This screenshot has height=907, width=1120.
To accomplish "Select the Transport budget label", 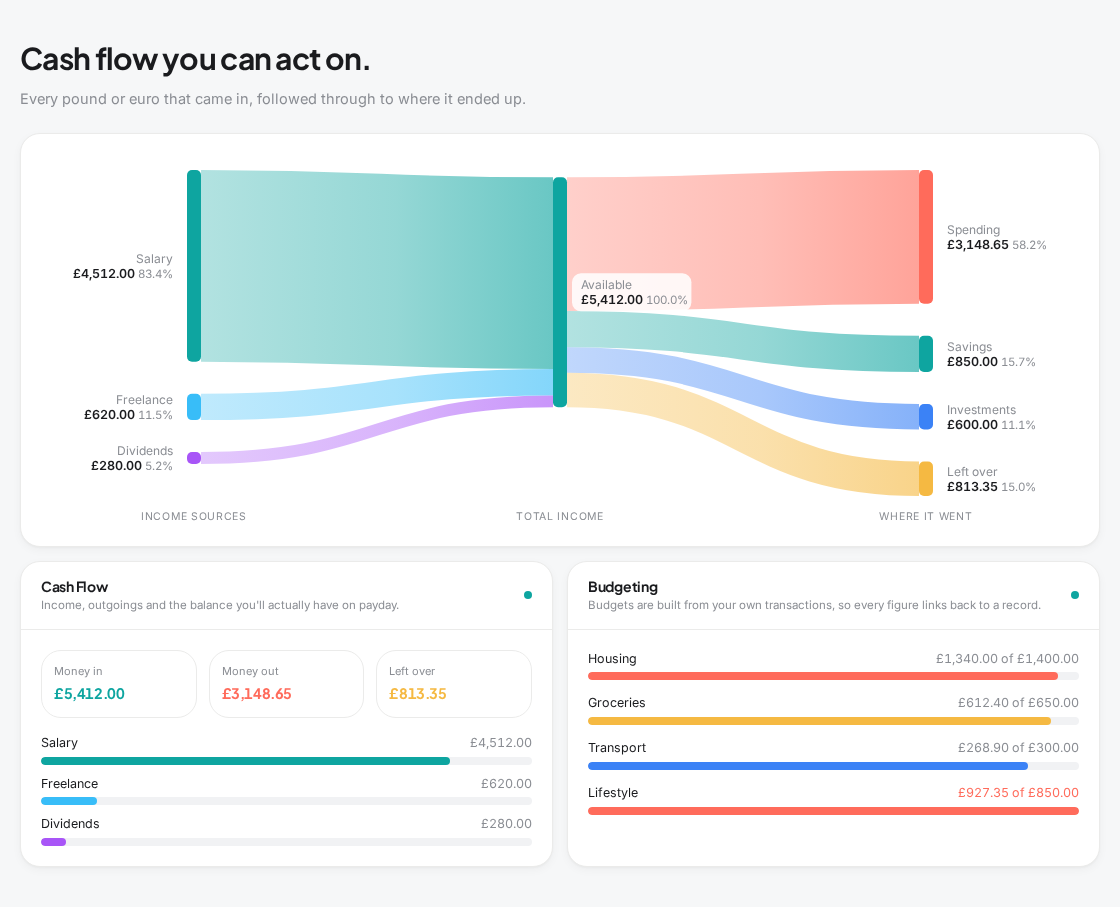I will coord(616,748).
